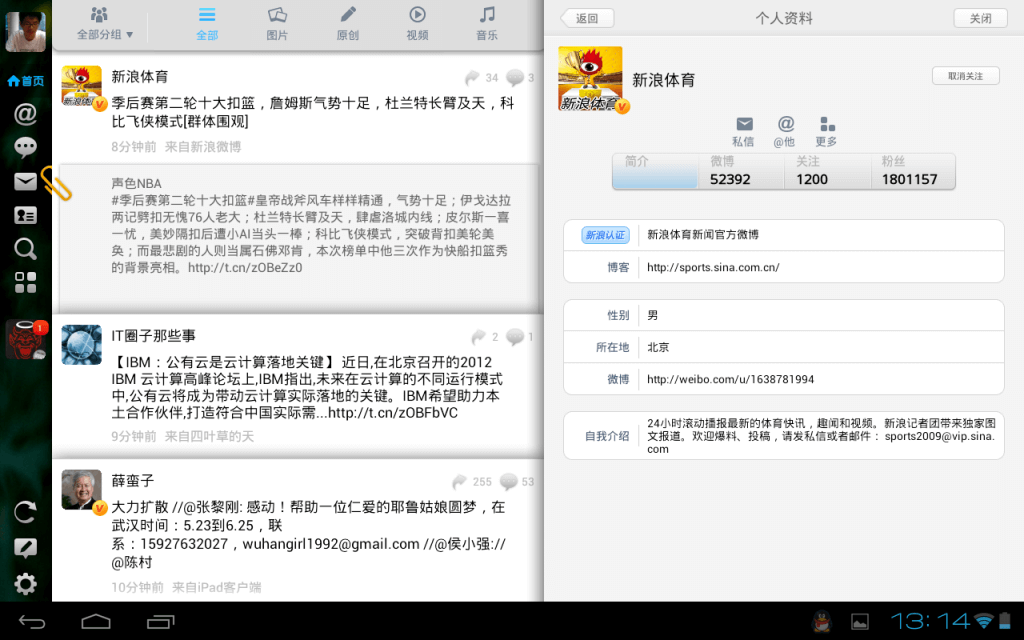The image size is (1024, 640).
Task: Open the 更多 more options icon
Action: click(826, 131)
